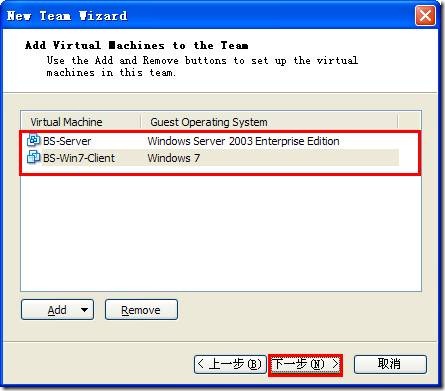The image size is (445, 391).
Task: Click the Remove button
Action: (x=141, y=310)
